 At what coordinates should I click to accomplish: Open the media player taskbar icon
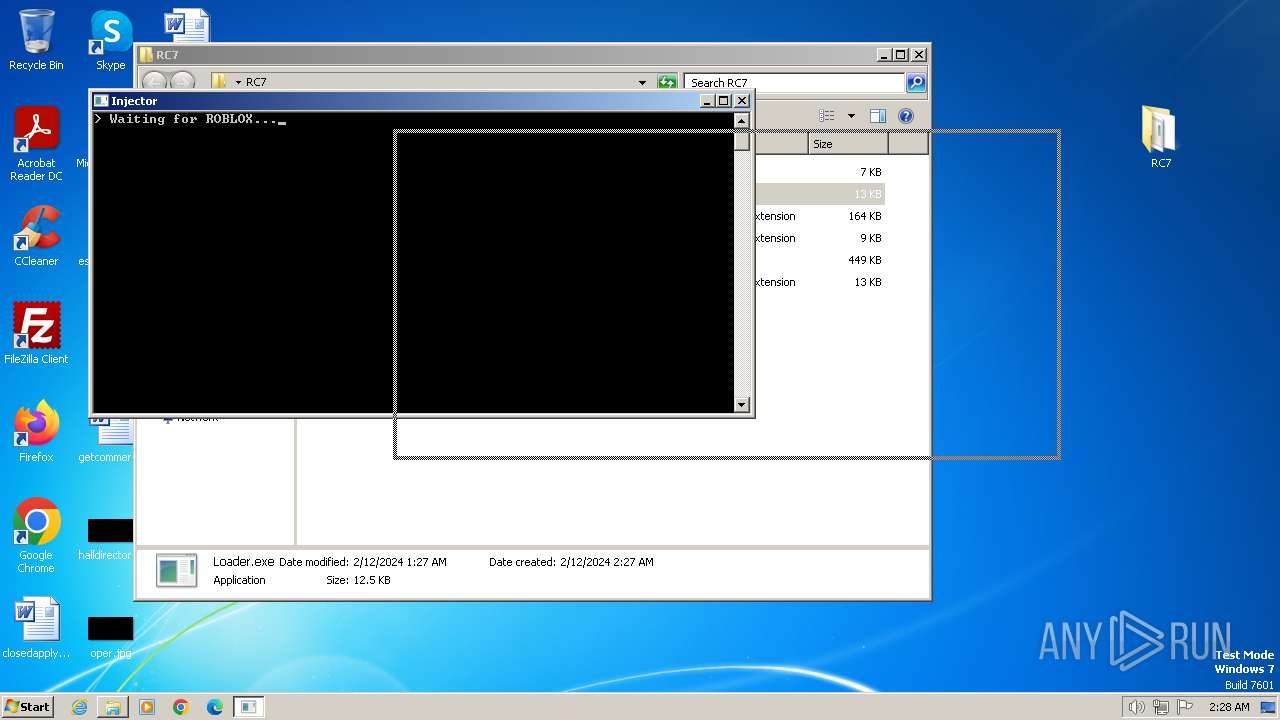(147, 707)
